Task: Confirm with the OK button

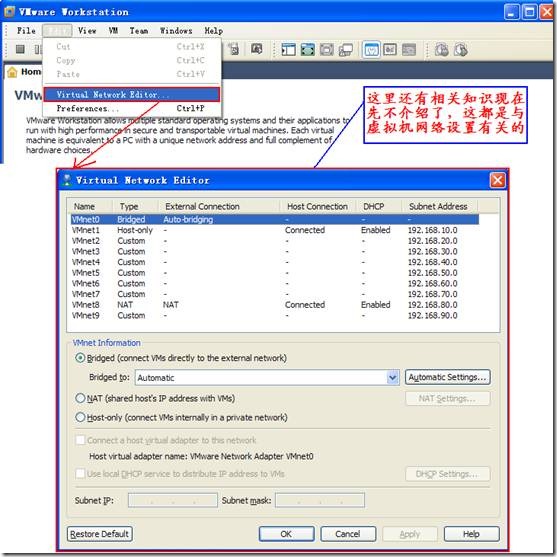Action: pos(286,534)
